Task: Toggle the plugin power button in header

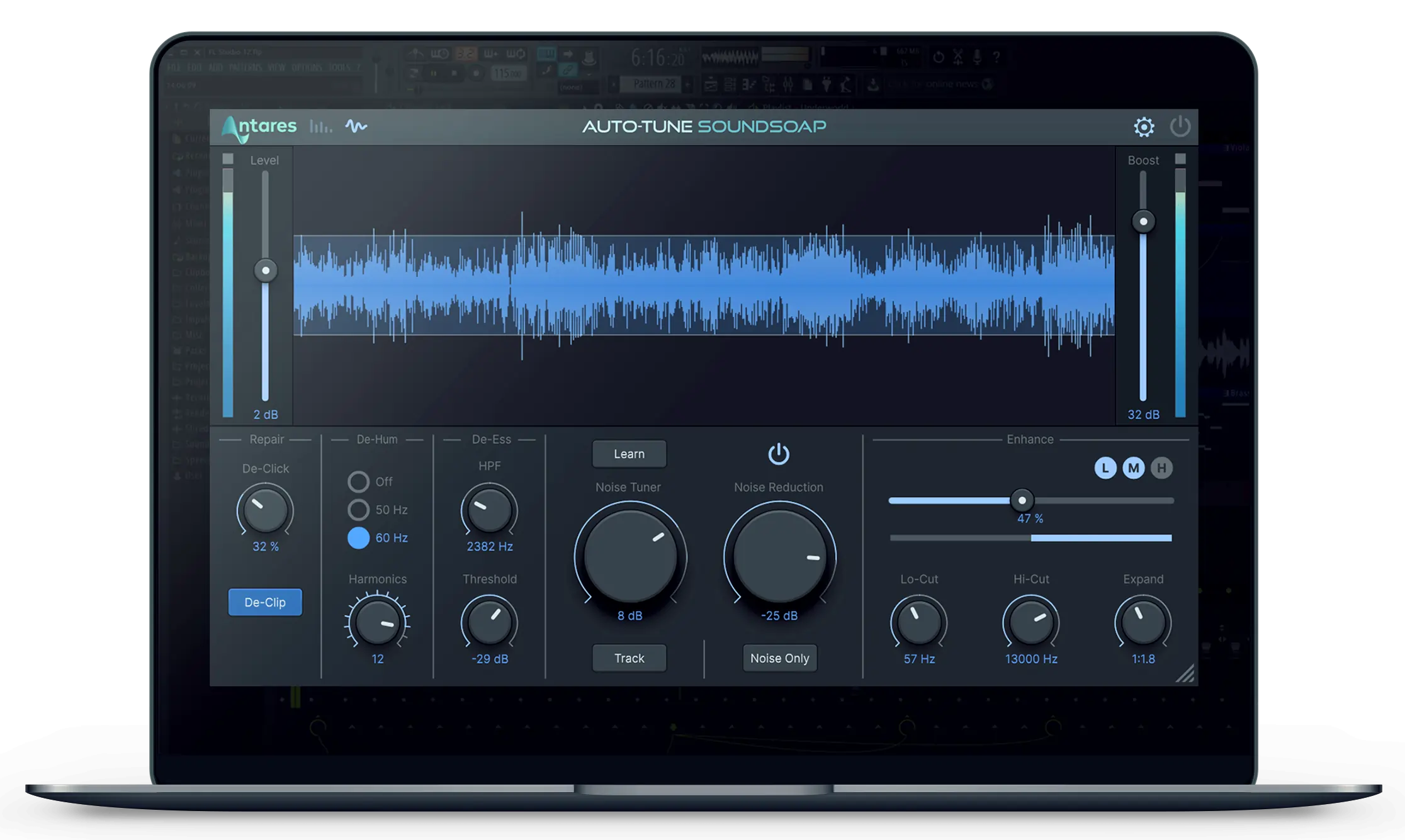Action: [1180, 126]
